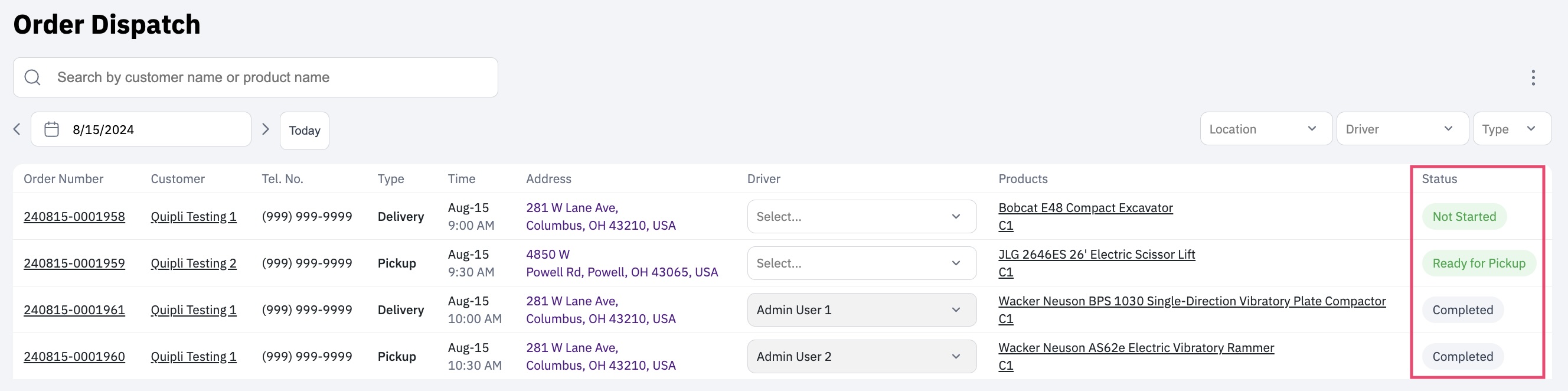Go to next date with right arrow
Screen dimensions: 1568x391
point(265,129)
